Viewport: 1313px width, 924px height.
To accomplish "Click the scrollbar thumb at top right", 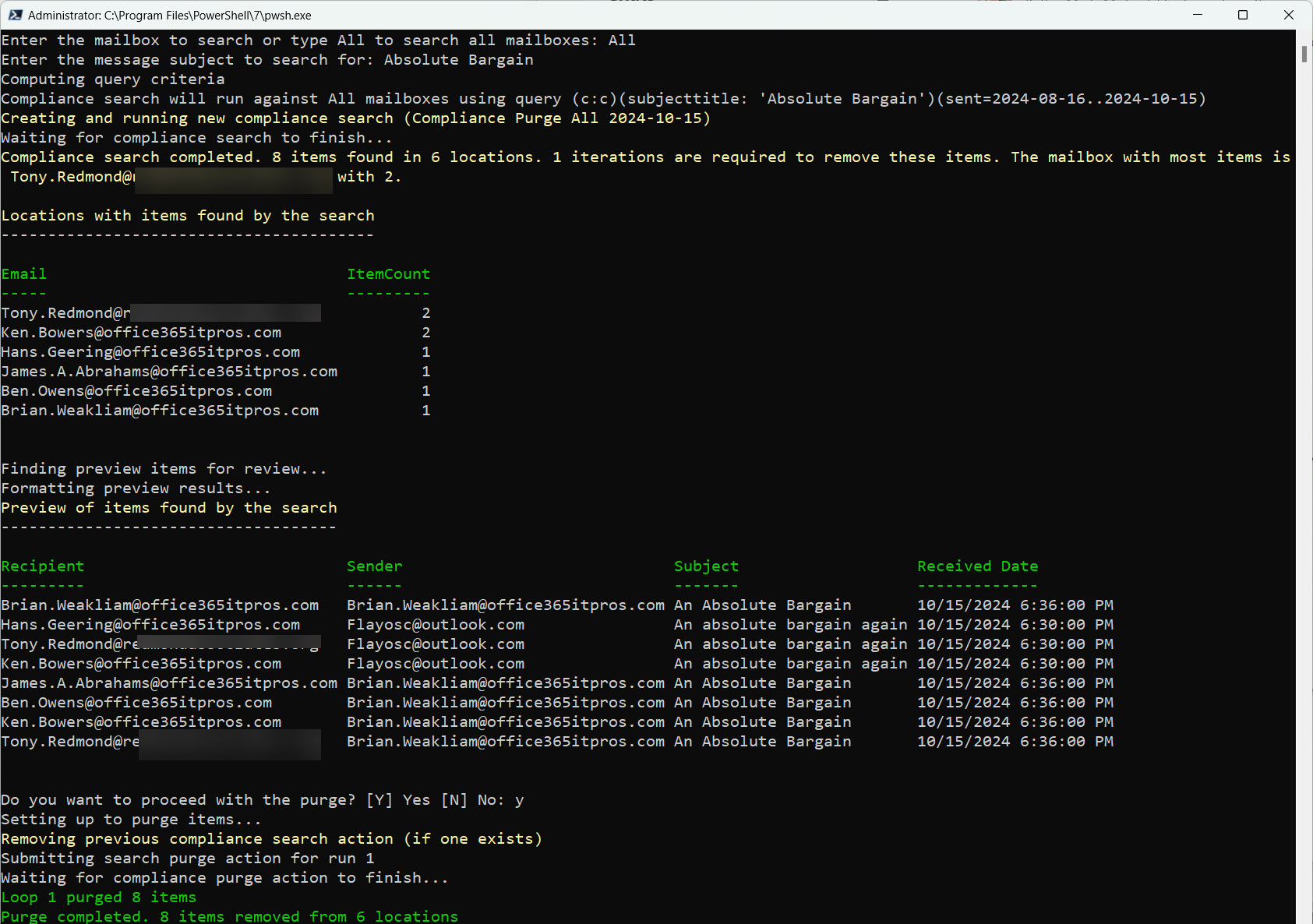I will pyautogui.click(x=1304, y=53).
